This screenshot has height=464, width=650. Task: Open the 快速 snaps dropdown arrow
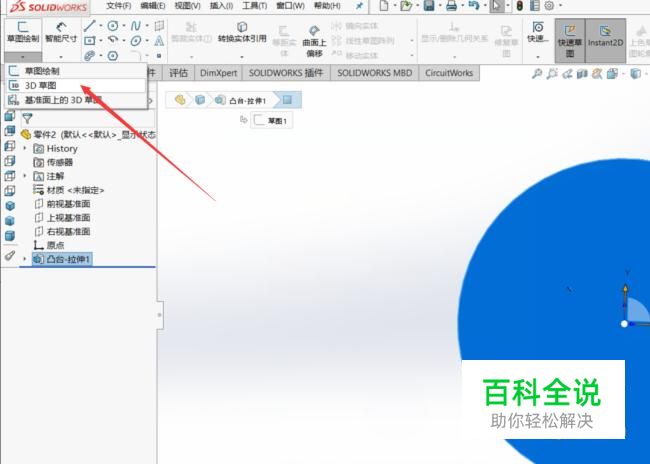point(538,57)
